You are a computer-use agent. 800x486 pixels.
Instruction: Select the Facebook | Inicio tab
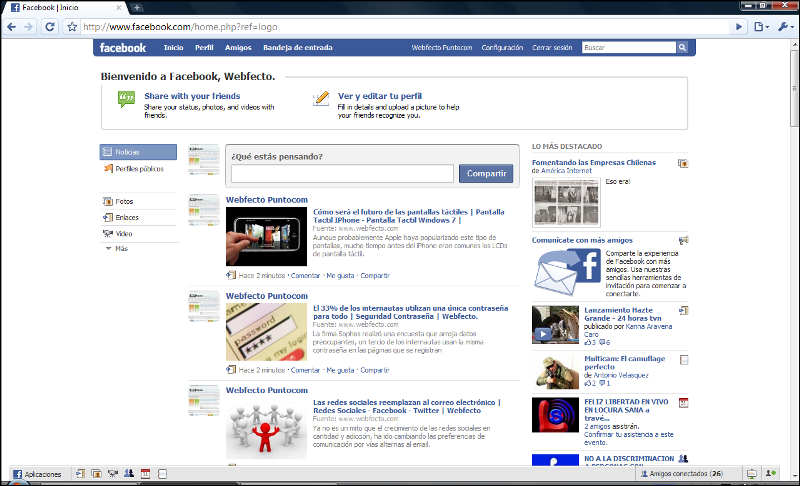pos(66,8)
